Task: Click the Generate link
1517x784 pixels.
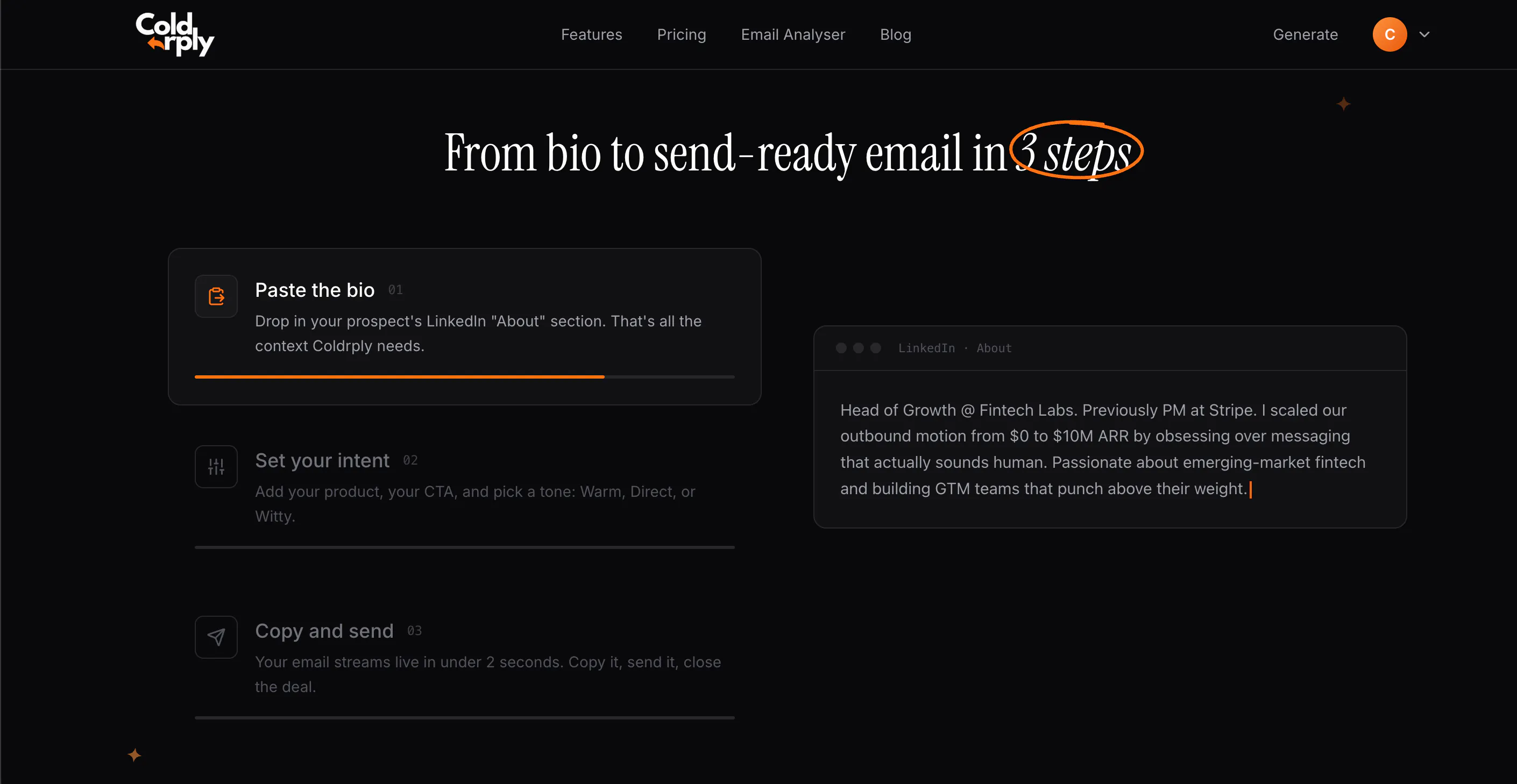Action: (1305, 35)
